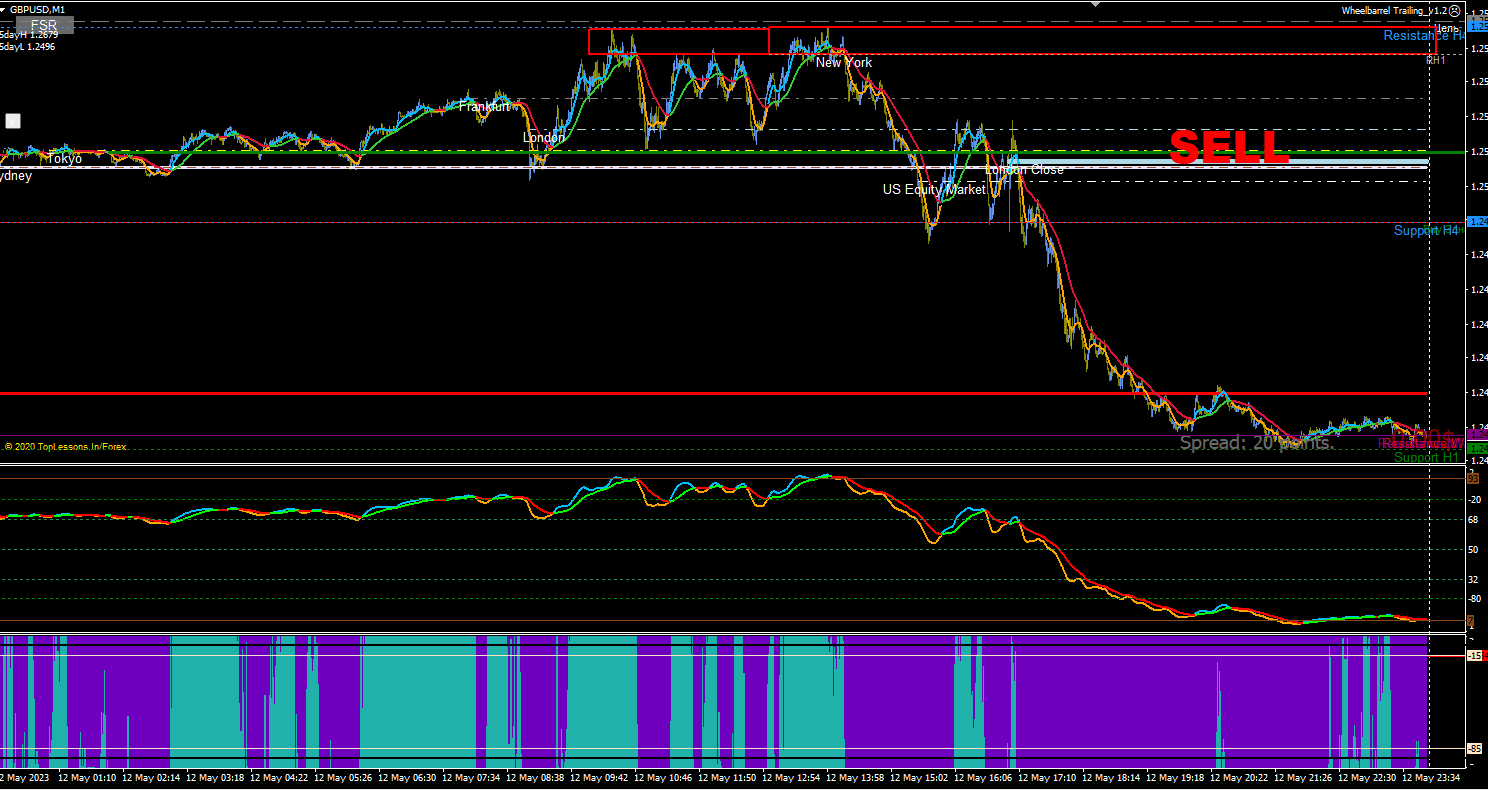Click the FSR button on the chart

coord(44,25)
